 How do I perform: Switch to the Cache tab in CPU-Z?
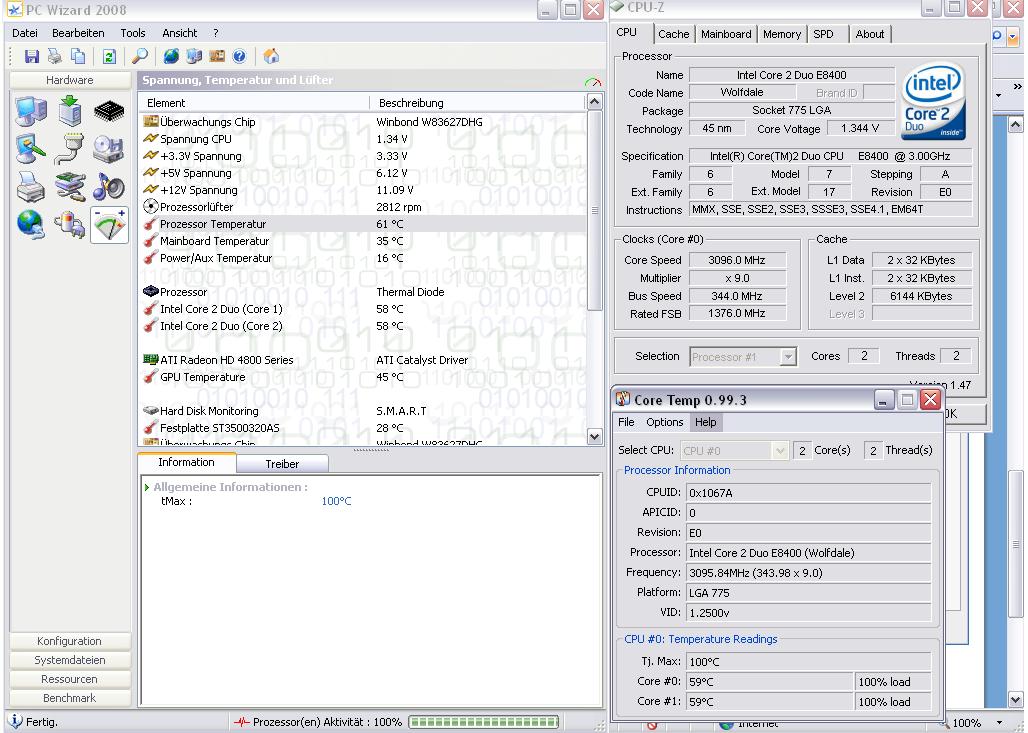pos(673,34)
